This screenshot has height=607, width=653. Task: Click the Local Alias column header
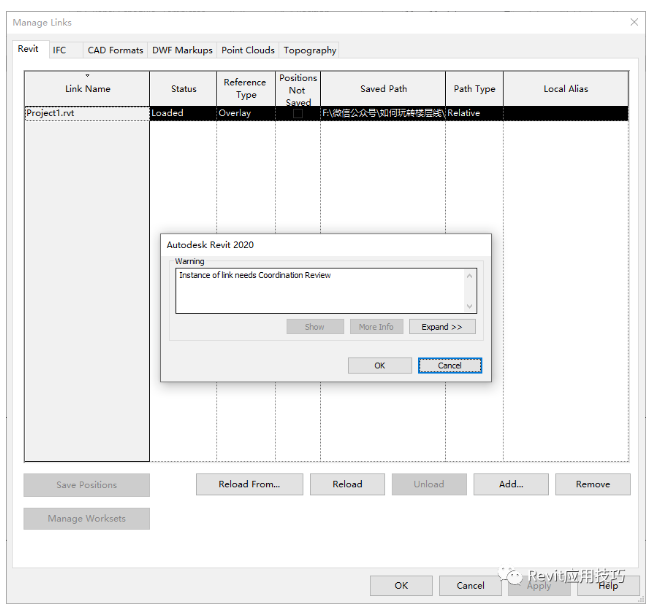point(566,89)
